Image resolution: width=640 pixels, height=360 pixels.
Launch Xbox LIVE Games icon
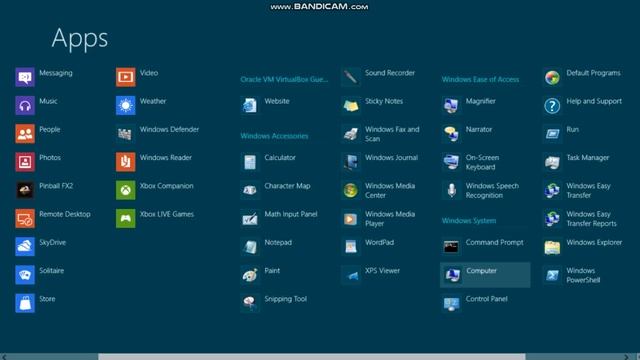click(x=126, y=218)
